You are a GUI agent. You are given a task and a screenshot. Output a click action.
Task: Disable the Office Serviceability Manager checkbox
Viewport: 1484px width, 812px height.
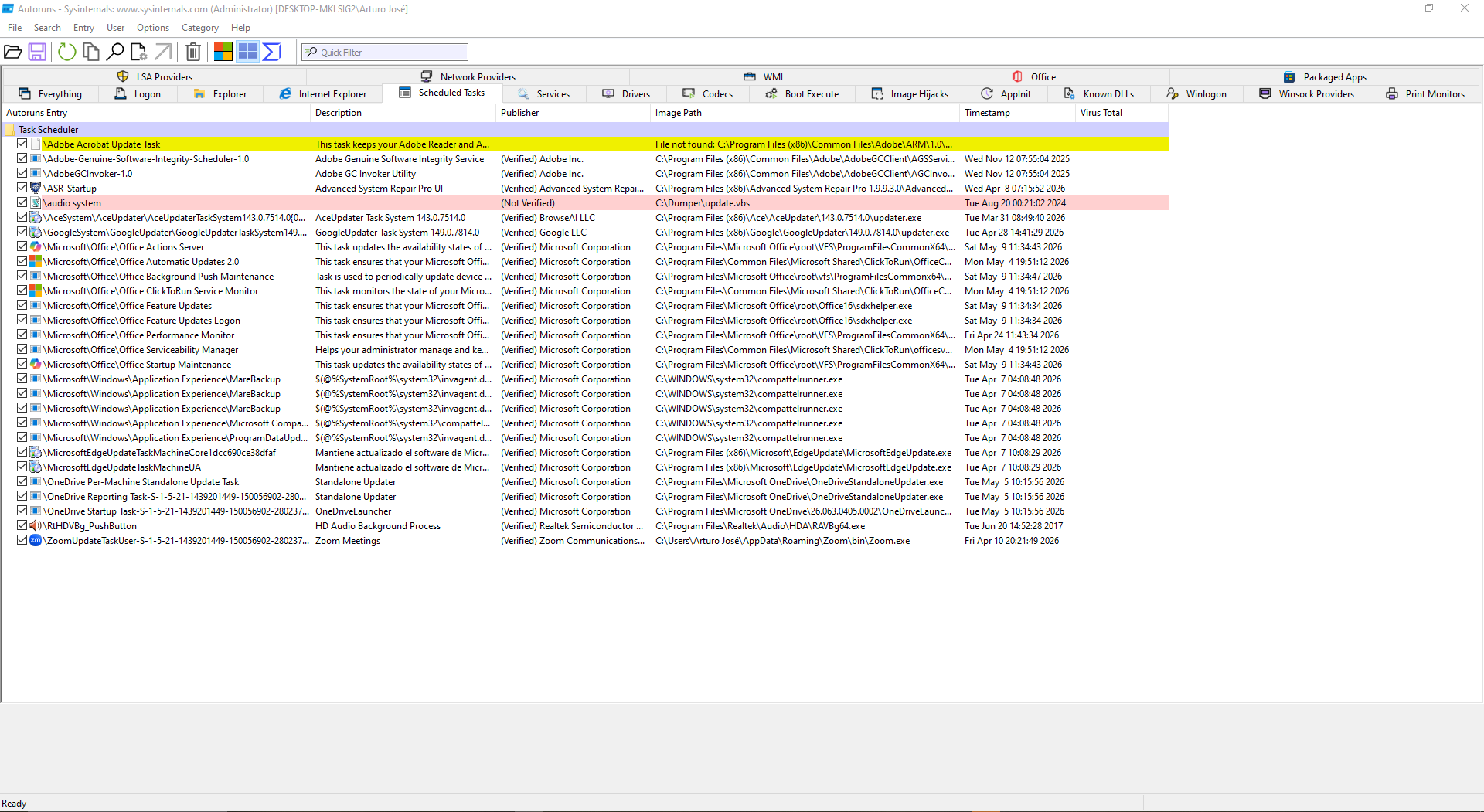(x=22, y=350)
